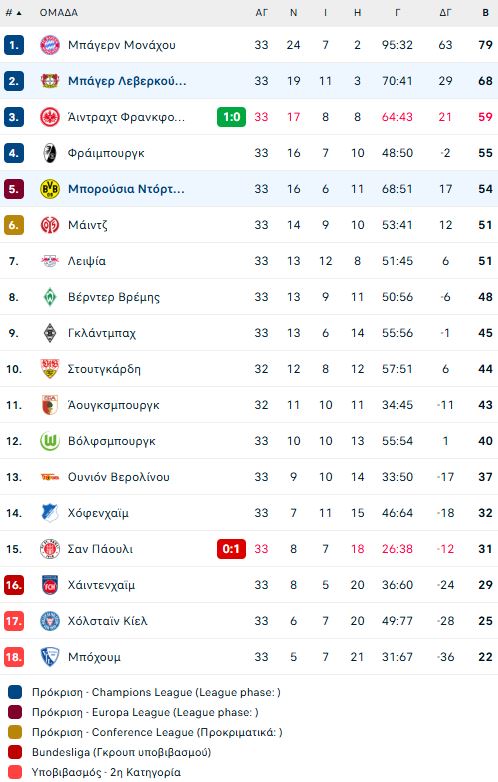Image resolution: width=498 pixels, height=782 pixels.
Task: Click the Hoffenheim club crest
Action: (50, 513)
